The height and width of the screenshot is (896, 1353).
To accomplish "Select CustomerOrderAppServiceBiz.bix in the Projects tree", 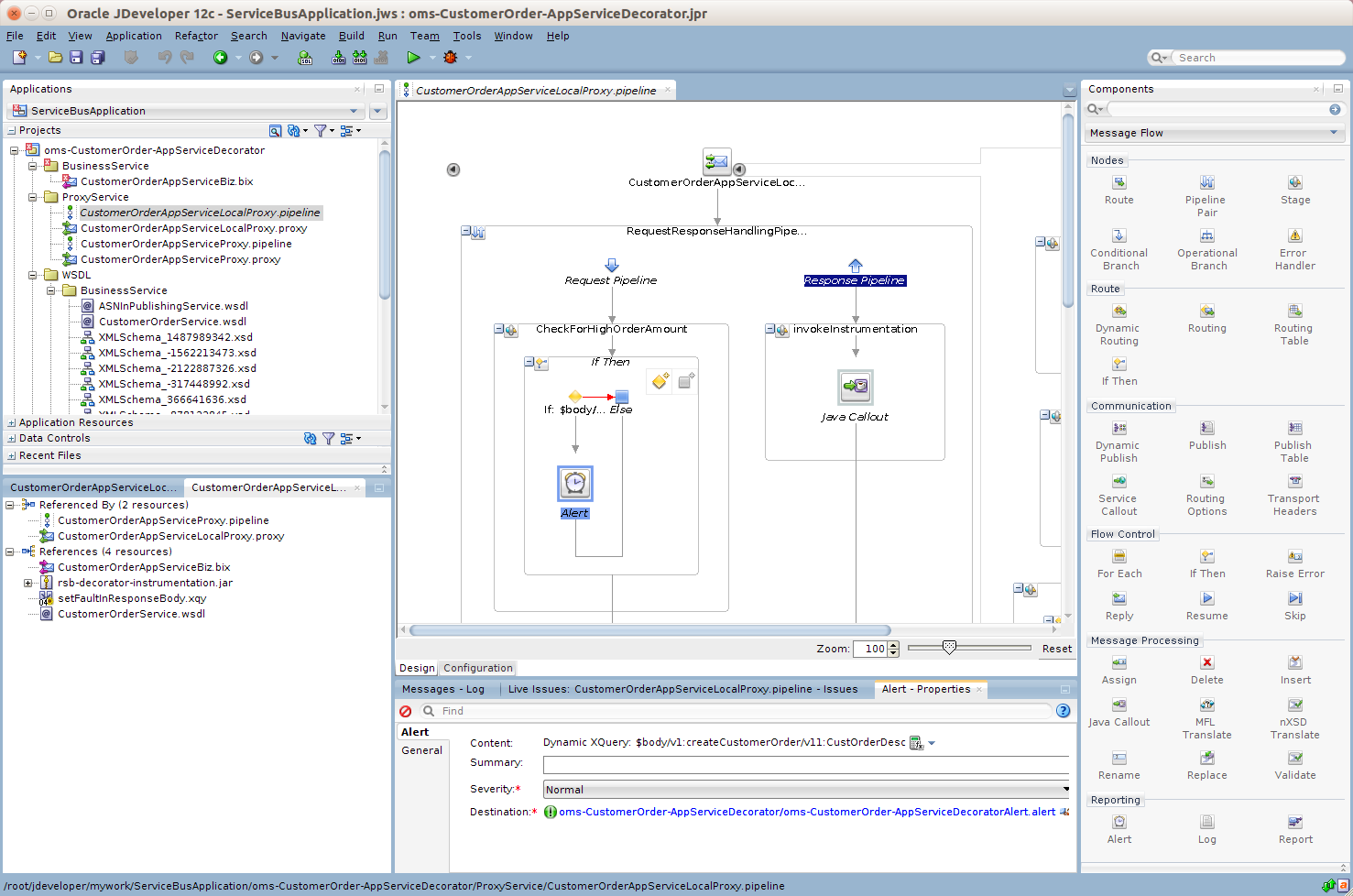I will point(167,181).
